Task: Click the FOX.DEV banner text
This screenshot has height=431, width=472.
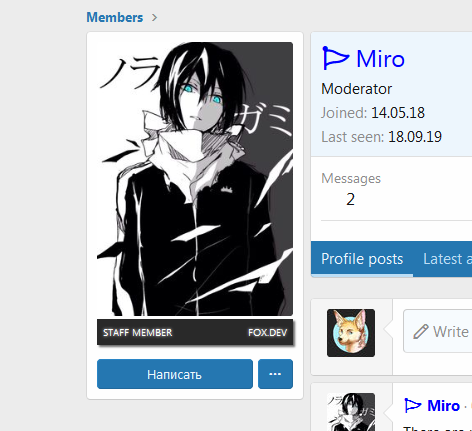Action: (x=267, y=332)
